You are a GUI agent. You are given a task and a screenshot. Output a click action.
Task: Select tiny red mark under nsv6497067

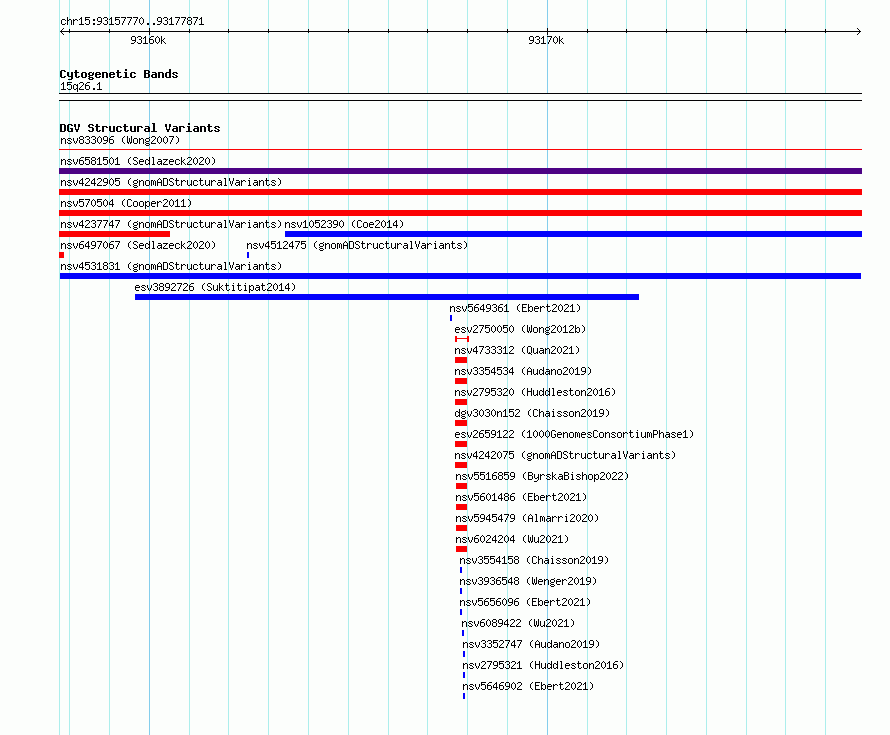click(x=61, y=255)
